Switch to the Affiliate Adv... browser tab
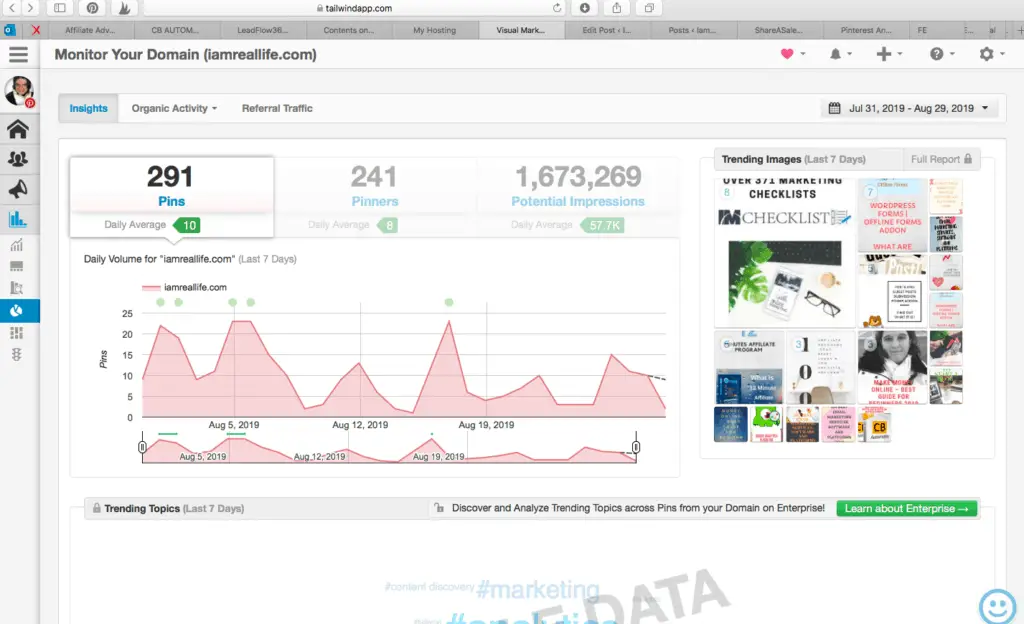1024x624 pixels. [90, 30]
